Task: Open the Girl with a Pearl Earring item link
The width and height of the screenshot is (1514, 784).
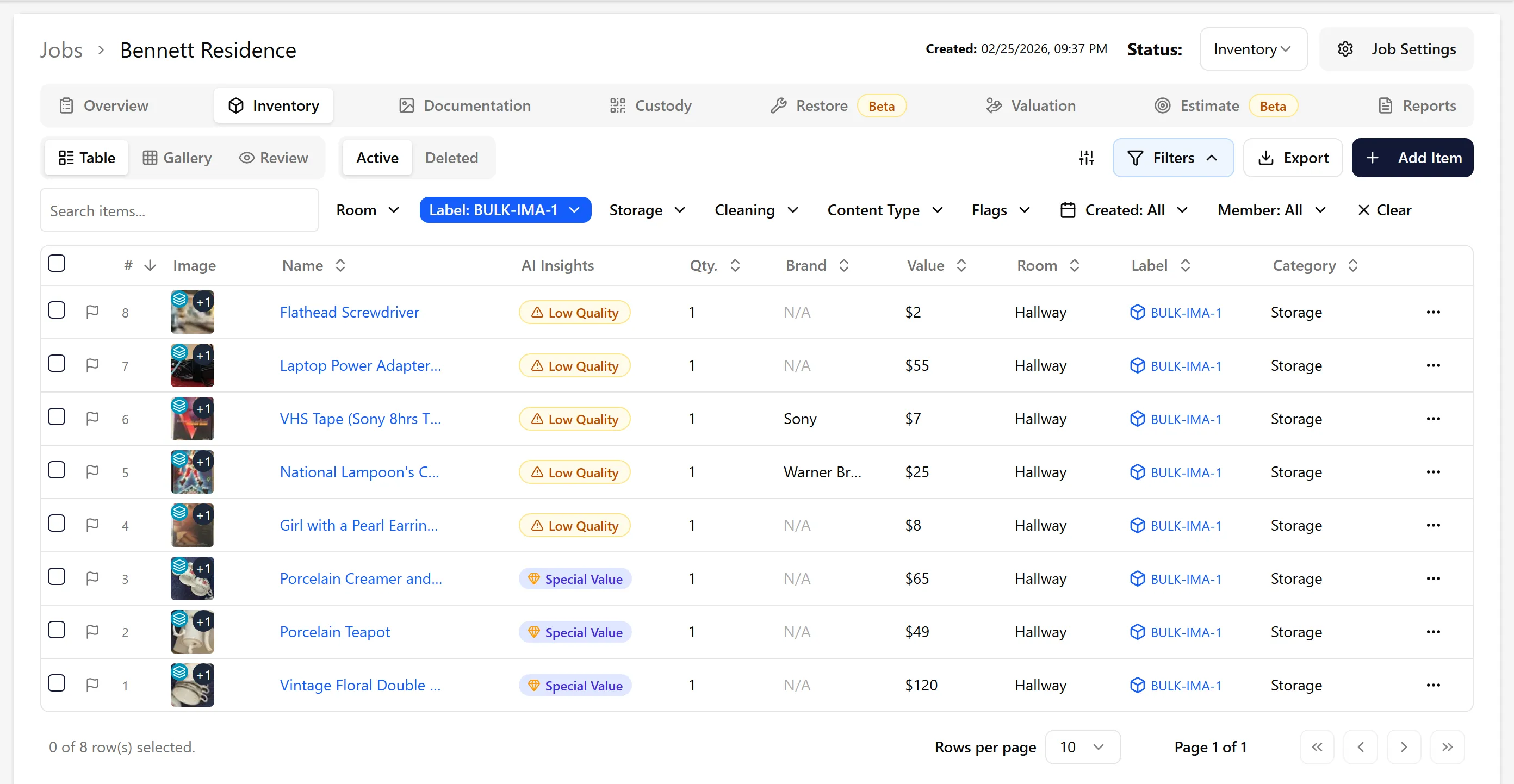Action: click(358, 525)
